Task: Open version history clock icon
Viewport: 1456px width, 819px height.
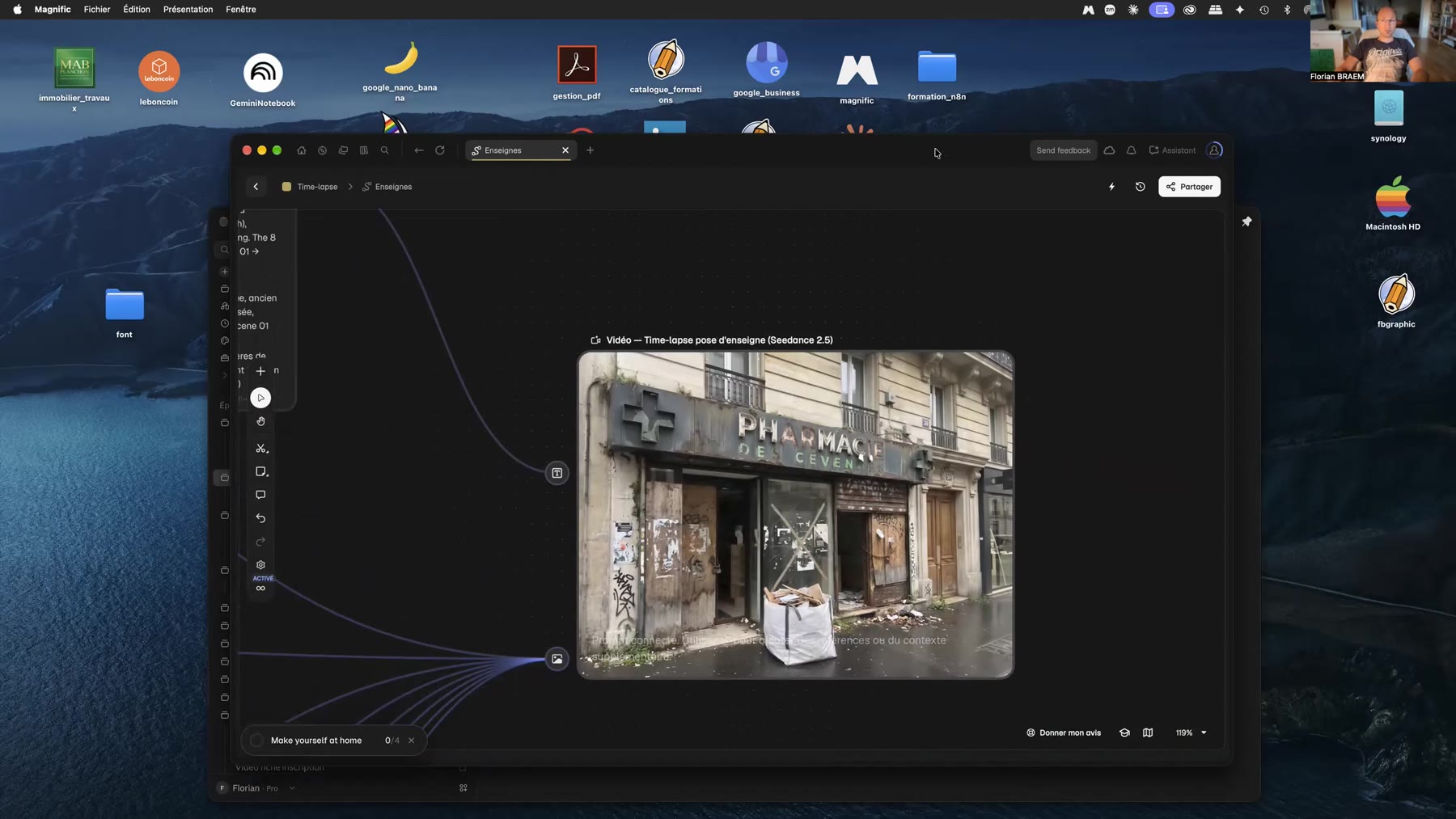Action: (1141, 187)
